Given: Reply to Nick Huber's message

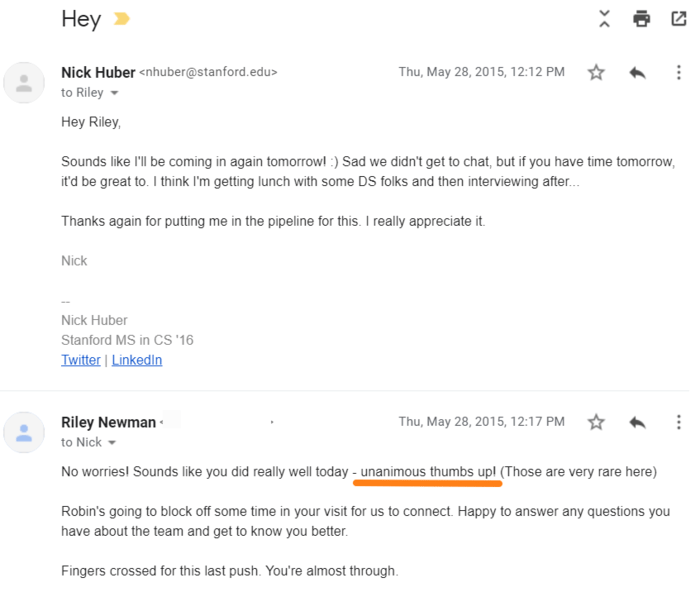Looking at the screenshot, I should click(637, 72).
